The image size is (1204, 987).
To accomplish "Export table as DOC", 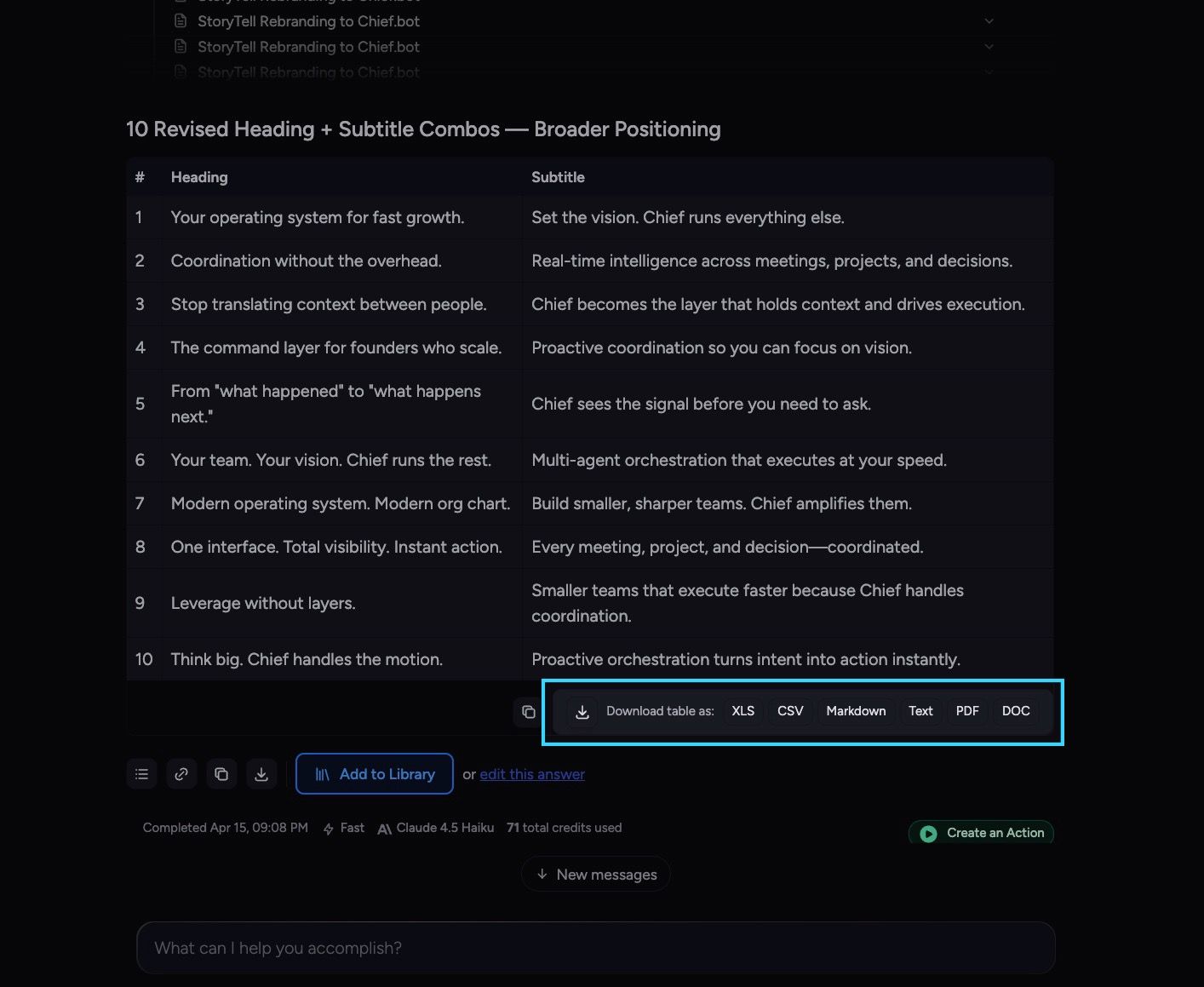I will coord(1016,711).
